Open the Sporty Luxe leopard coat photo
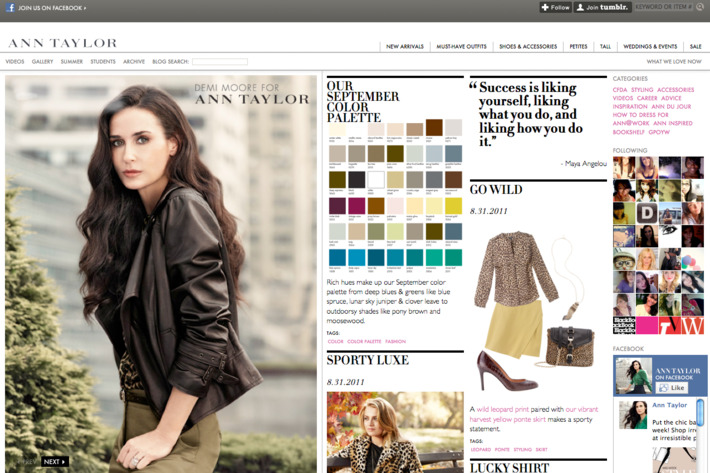 coord(395,432)
